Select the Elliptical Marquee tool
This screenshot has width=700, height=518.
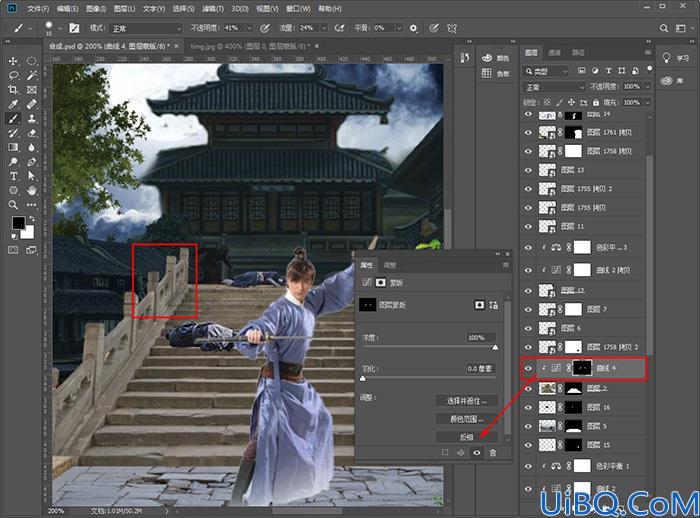click(x=31, y=61)
